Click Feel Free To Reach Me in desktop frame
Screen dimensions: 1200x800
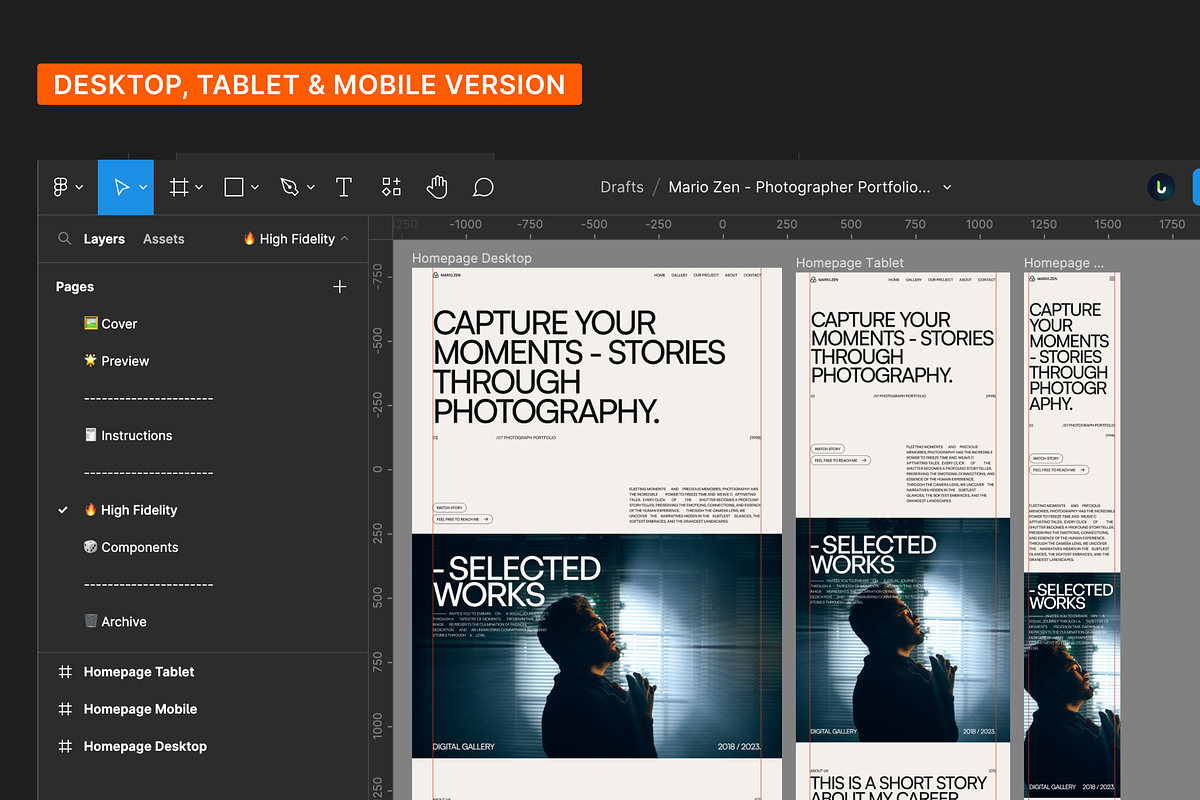(463, 519)
